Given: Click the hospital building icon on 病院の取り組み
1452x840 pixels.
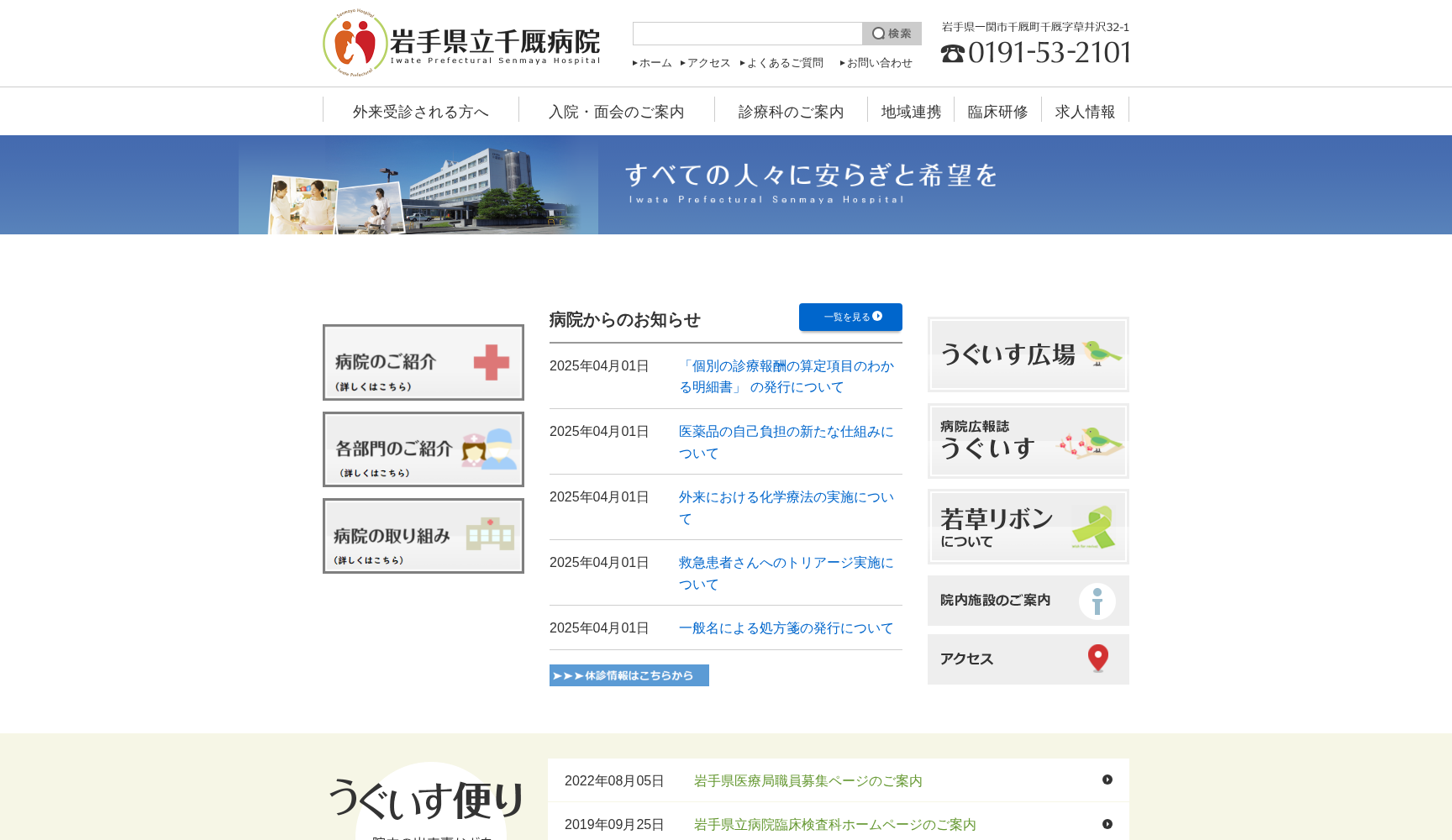Looking at the screenshot, I should tap(491, 535).
